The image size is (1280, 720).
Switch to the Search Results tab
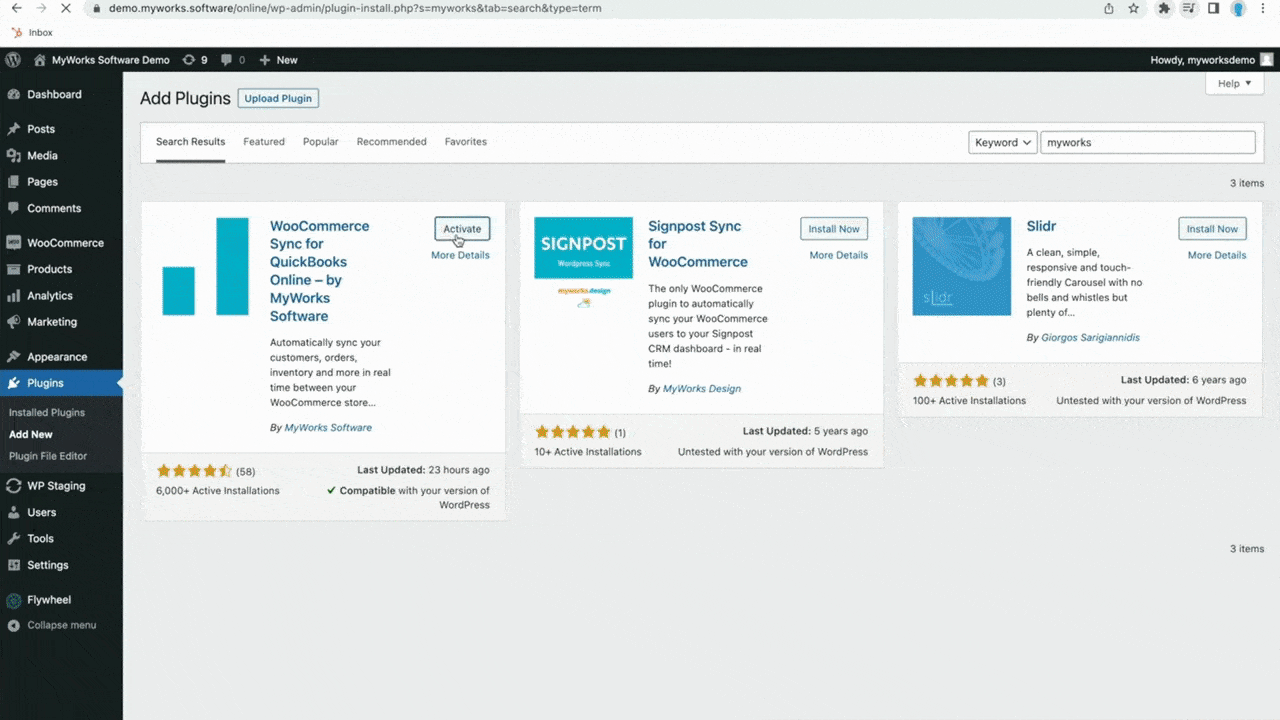pos(190,142)
